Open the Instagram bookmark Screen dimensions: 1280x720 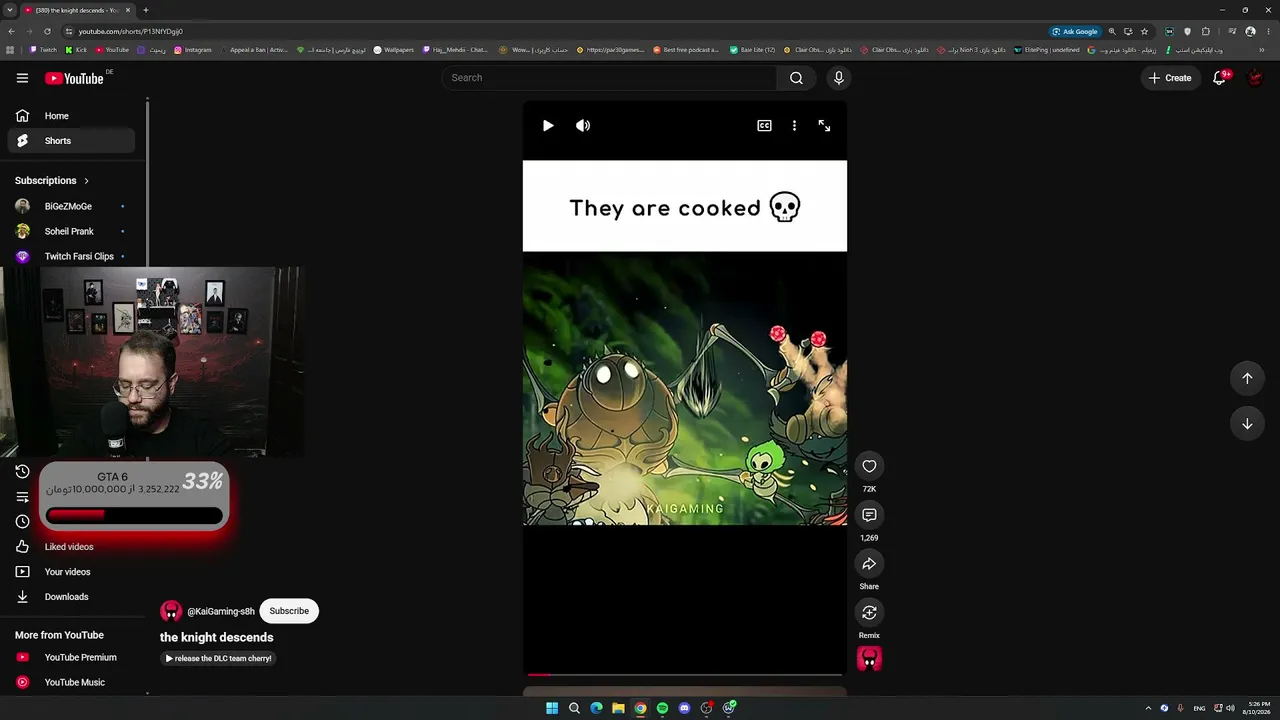pyautogui.click(x=193, y=50)
